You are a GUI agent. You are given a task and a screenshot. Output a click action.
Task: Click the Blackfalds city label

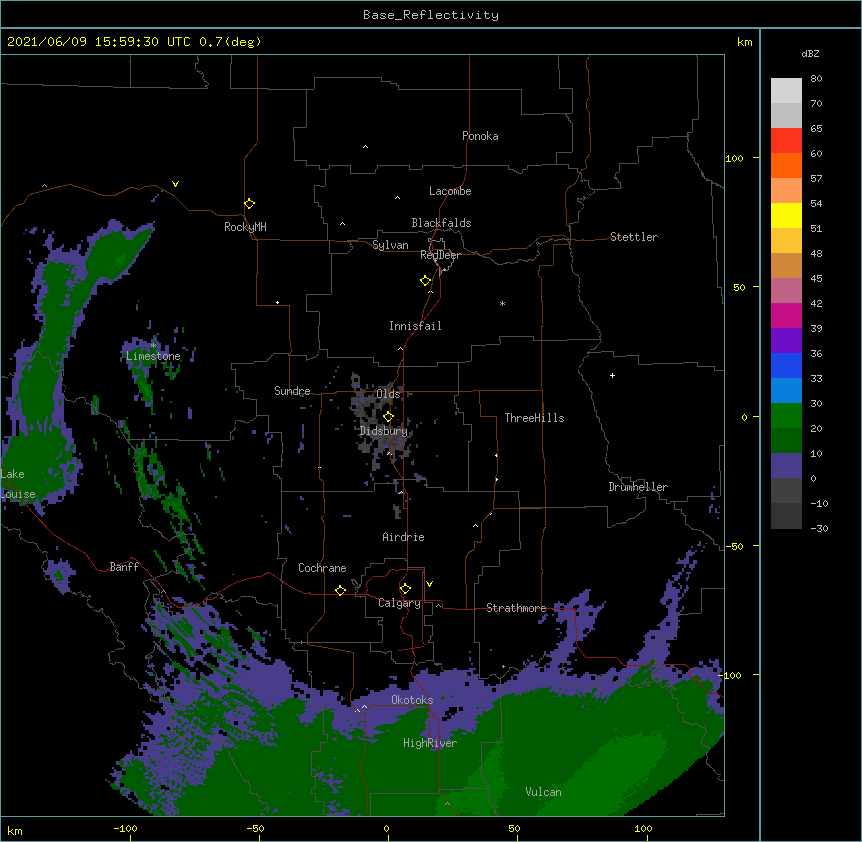click(441, 223)
